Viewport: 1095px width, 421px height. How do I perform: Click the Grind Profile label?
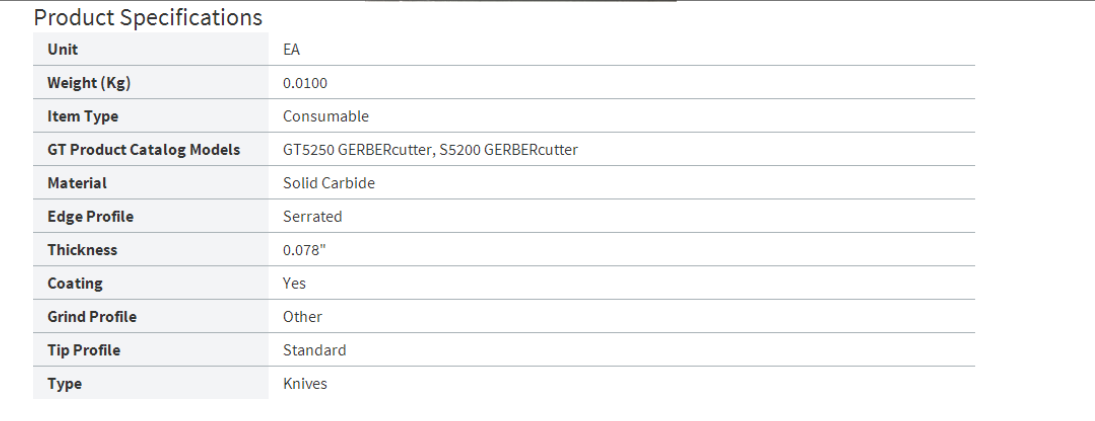click(x=92, y=317)
